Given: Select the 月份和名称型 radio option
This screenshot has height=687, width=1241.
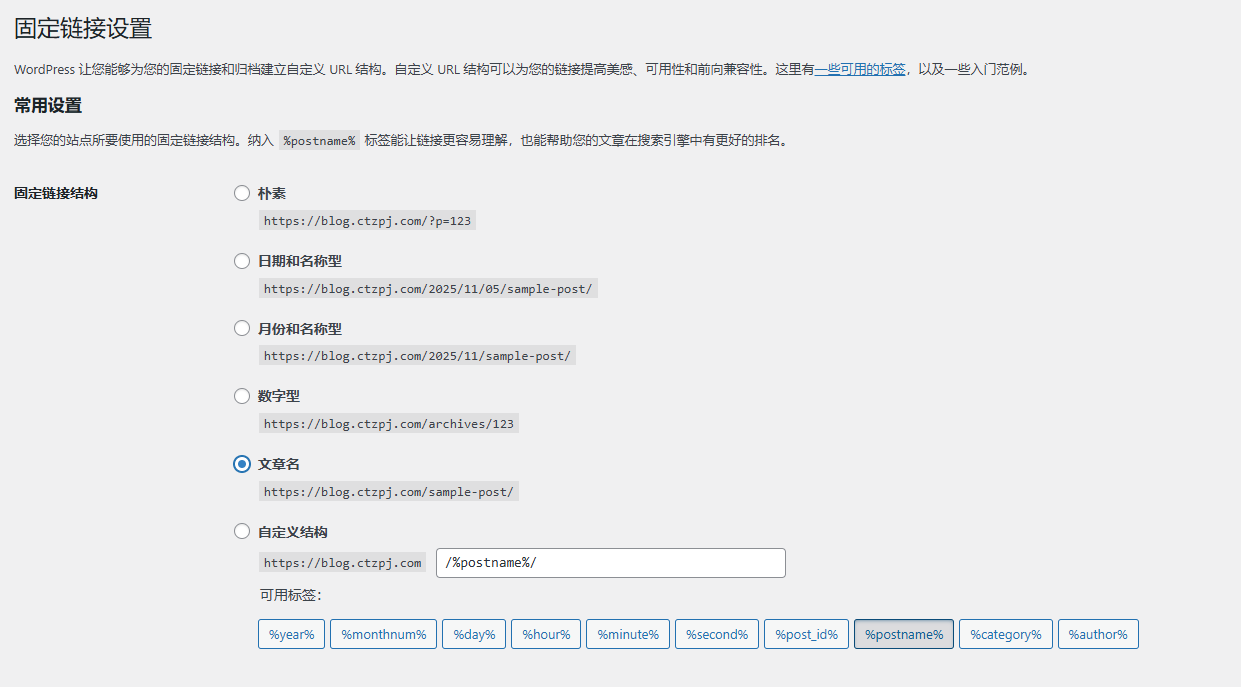Looking at the screenshot, I should [242, 328].
